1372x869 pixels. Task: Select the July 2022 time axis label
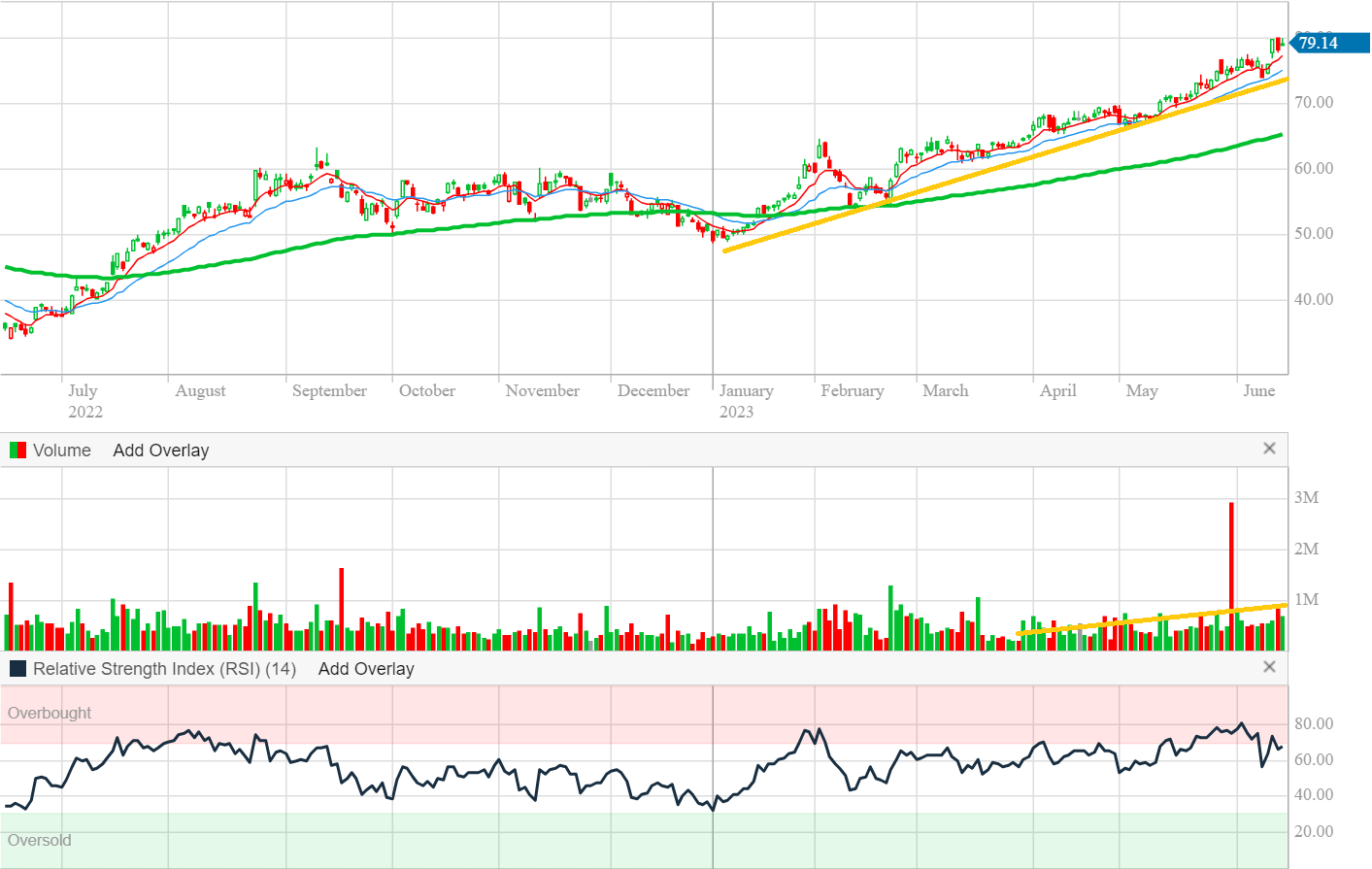(84, 400)
